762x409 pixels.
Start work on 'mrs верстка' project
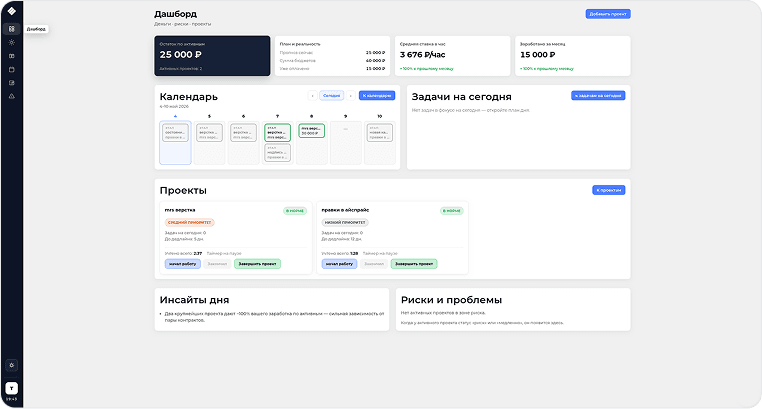(x=183, y=264)
